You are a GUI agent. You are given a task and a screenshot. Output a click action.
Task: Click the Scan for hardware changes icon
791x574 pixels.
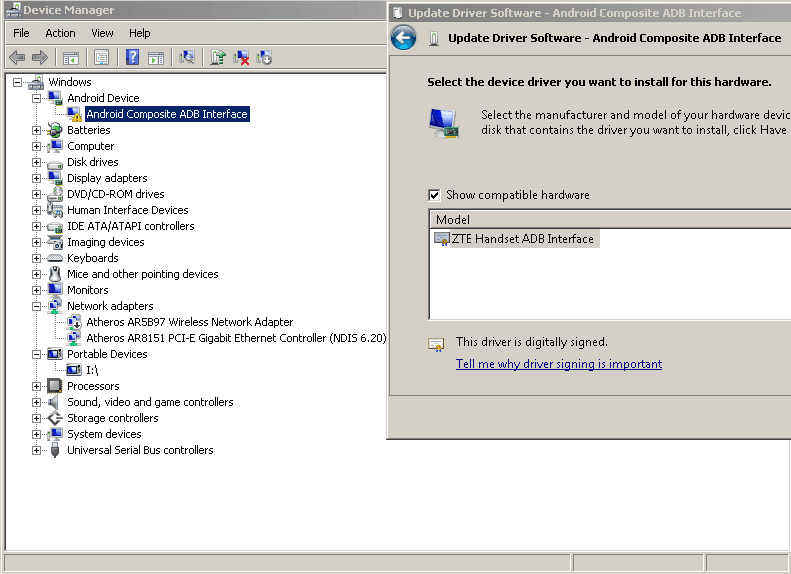pyautogui.click(x=187, y=58)
